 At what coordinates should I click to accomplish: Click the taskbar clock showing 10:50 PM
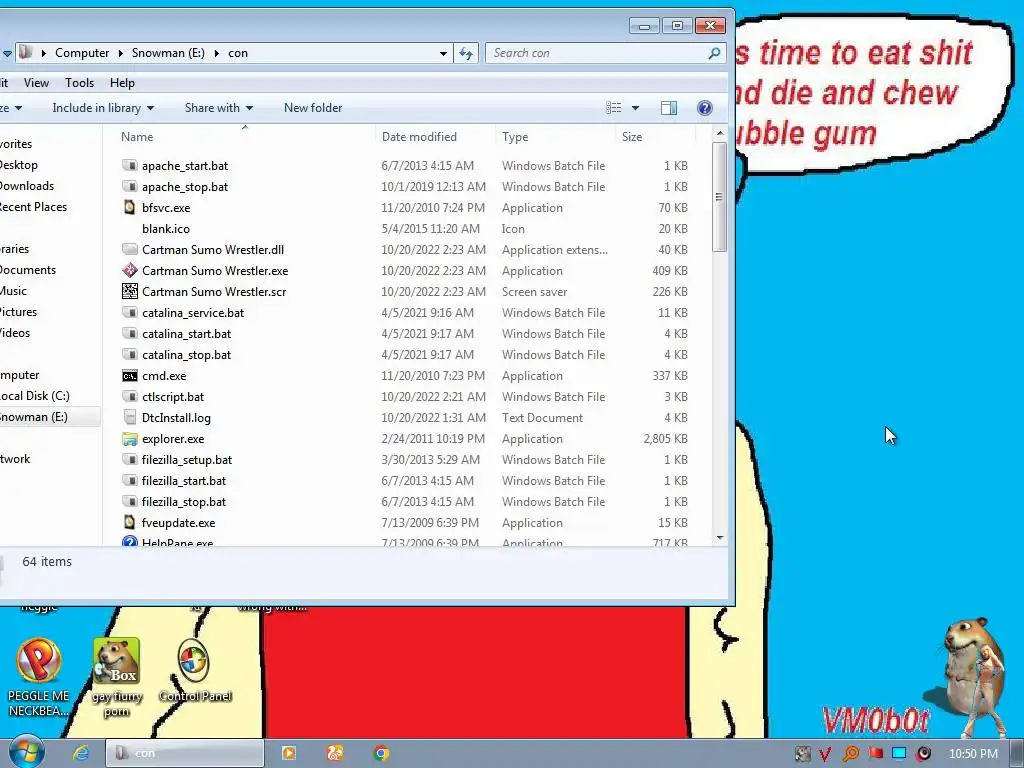[x=973, y=754]
